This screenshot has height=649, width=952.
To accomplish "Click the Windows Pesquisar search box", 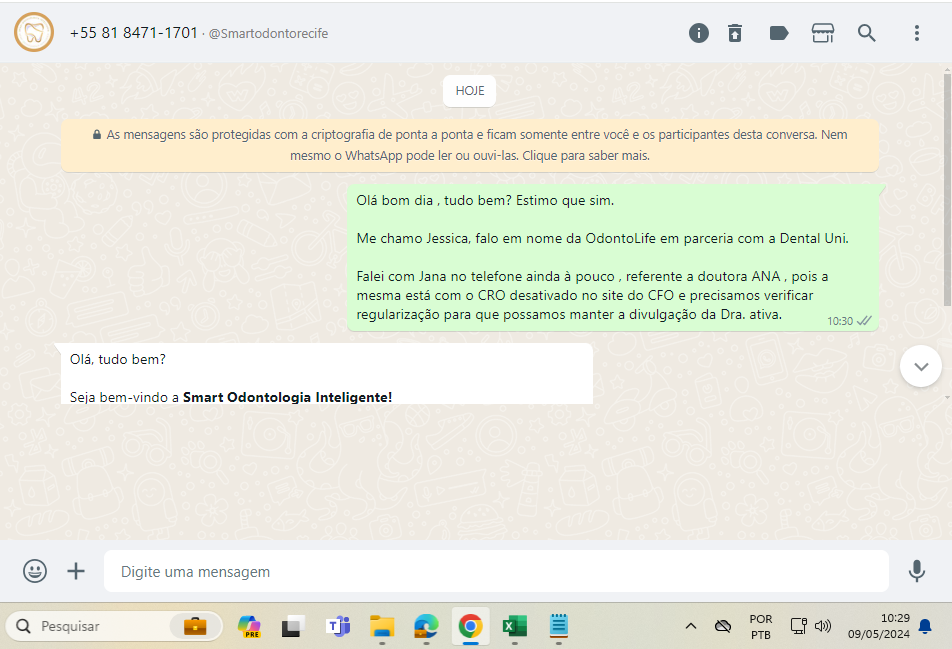I will click(x=114, y=626).
